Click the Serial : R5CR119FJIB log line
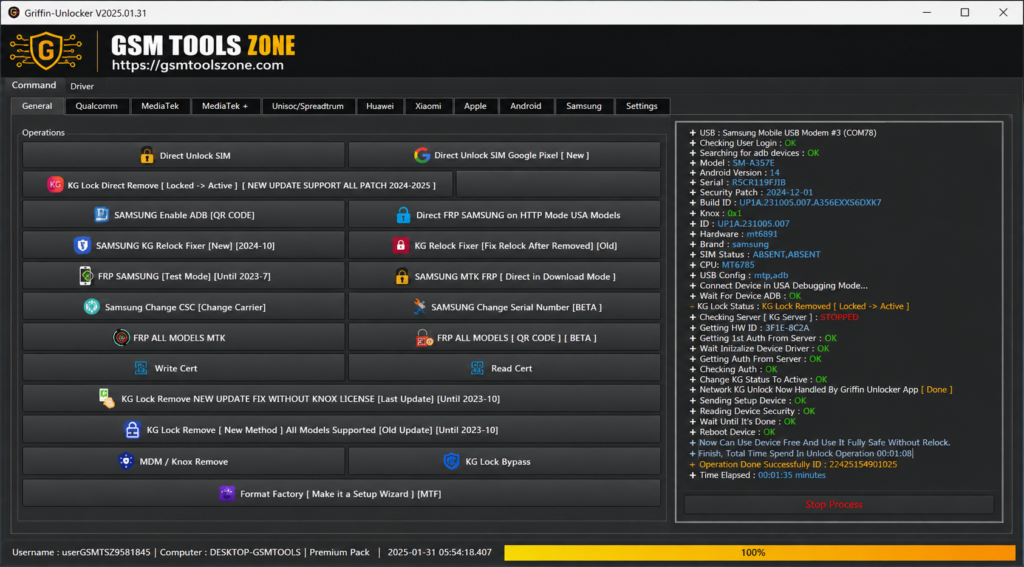Image resolution: width=1024 pixels, height=567 pixels. pos(737,182)
